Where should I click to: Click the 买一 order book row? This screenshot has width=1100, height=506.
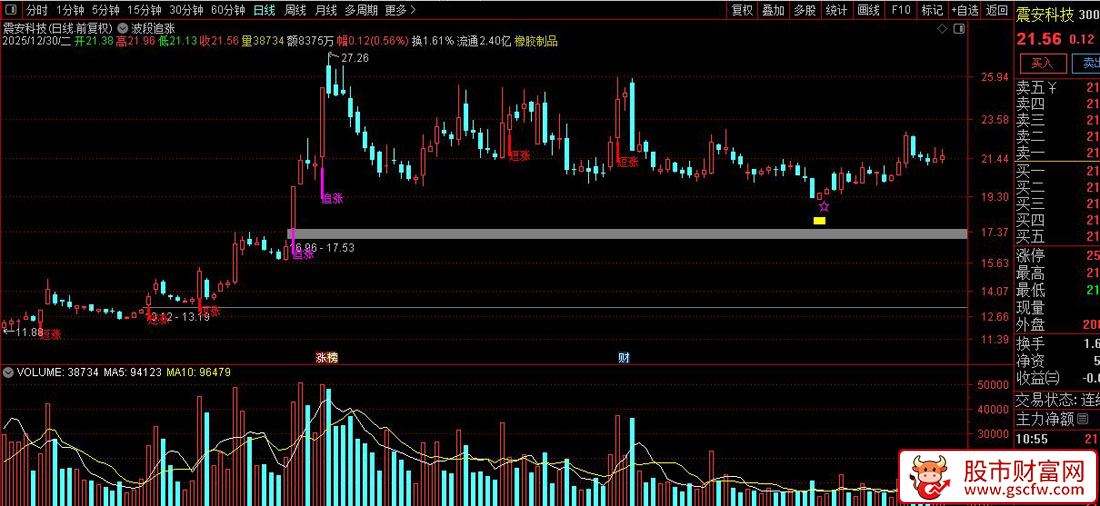[x=1058, y=171]
